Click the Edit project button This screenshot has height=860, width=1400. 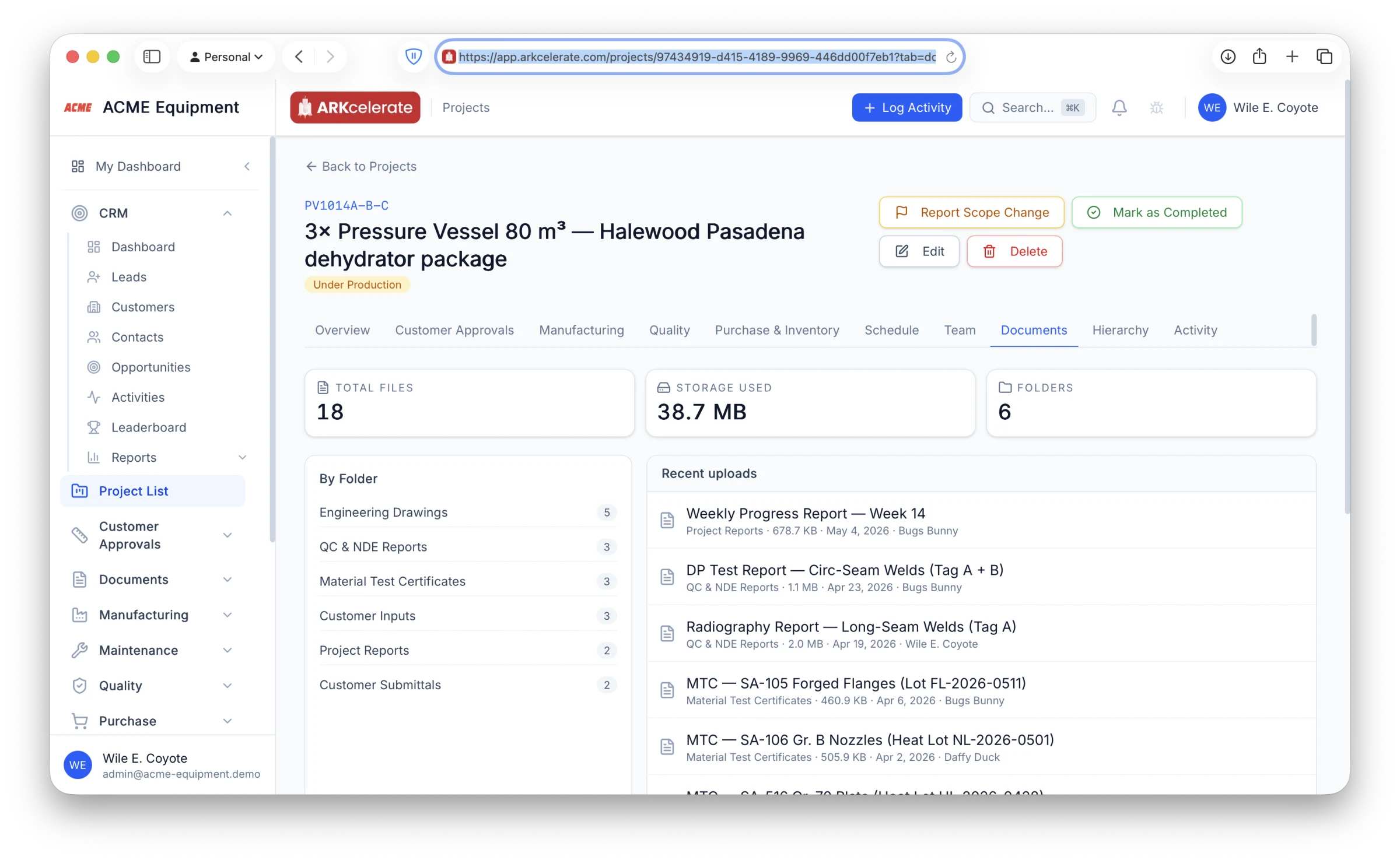(919, 252)
